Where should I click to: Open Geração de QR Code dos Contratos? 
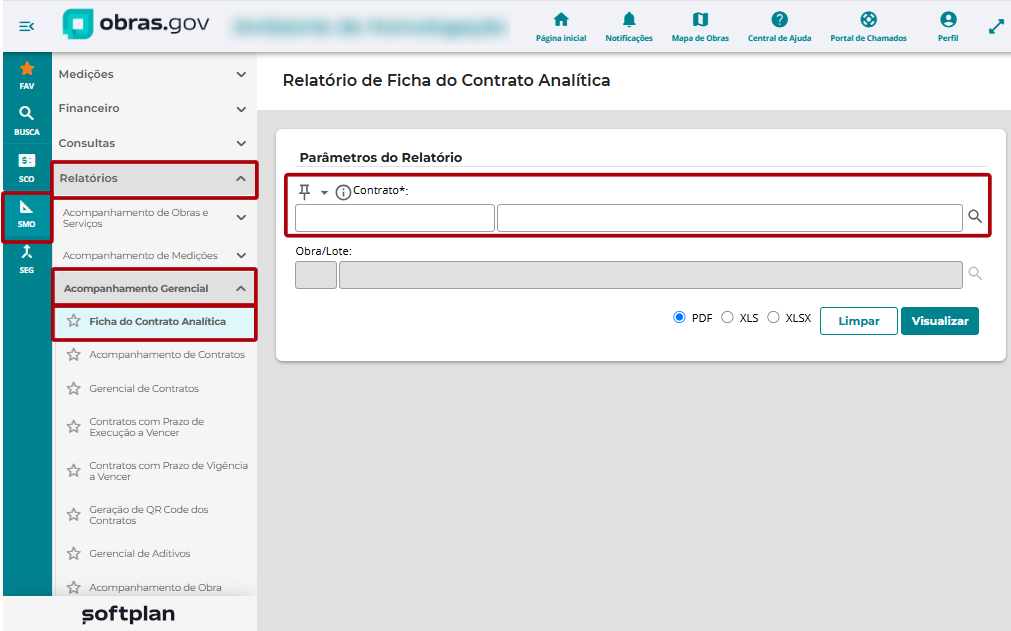coord(149,514)
